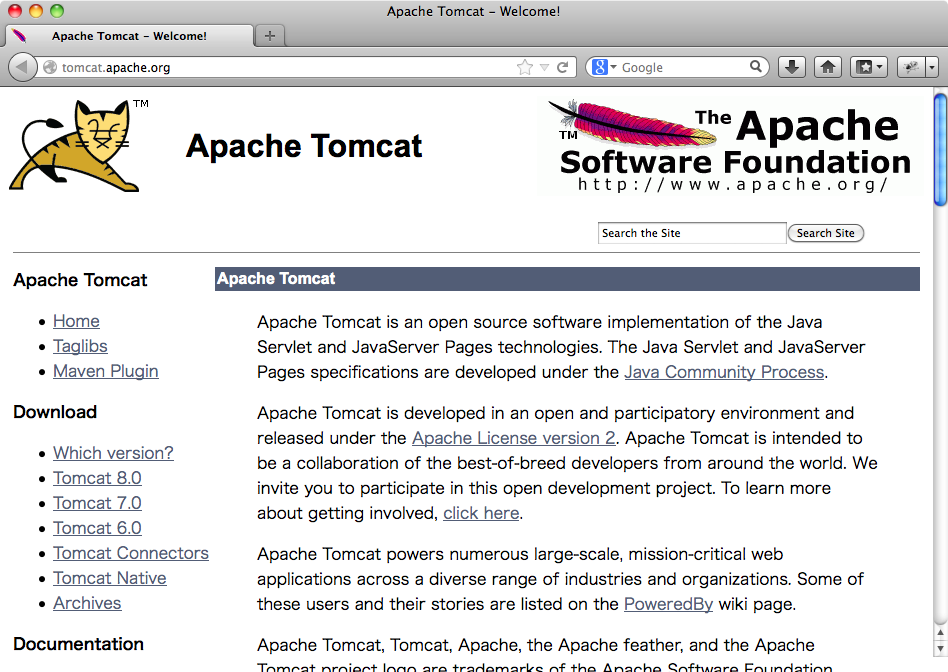Viewport: 948px width, 672px height.
Task: Click the Download sidebar heading
Action: [x=55, y=412]
